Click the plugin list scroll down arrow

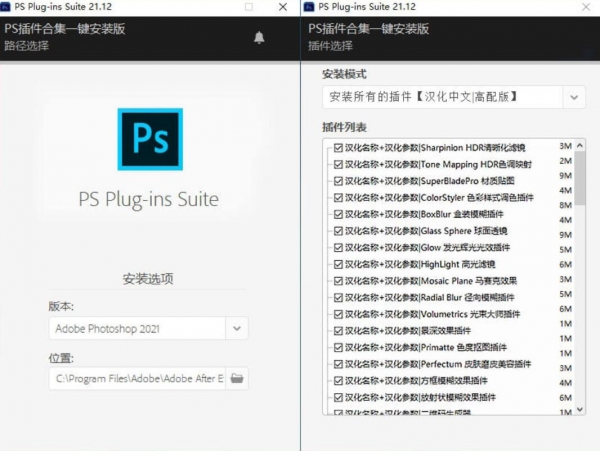(580, 409)
